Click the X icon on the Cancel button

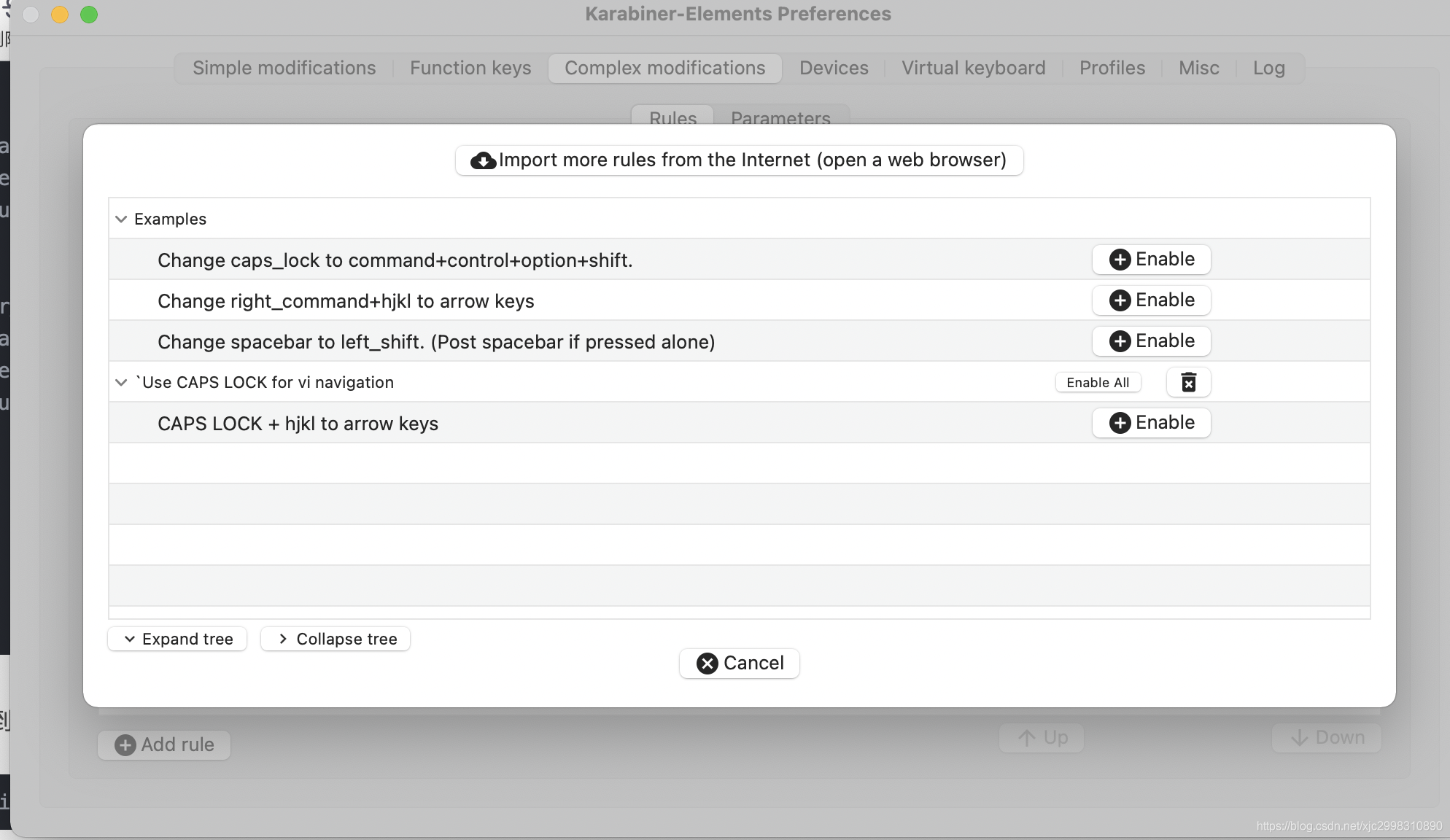[x=707, y=664]
